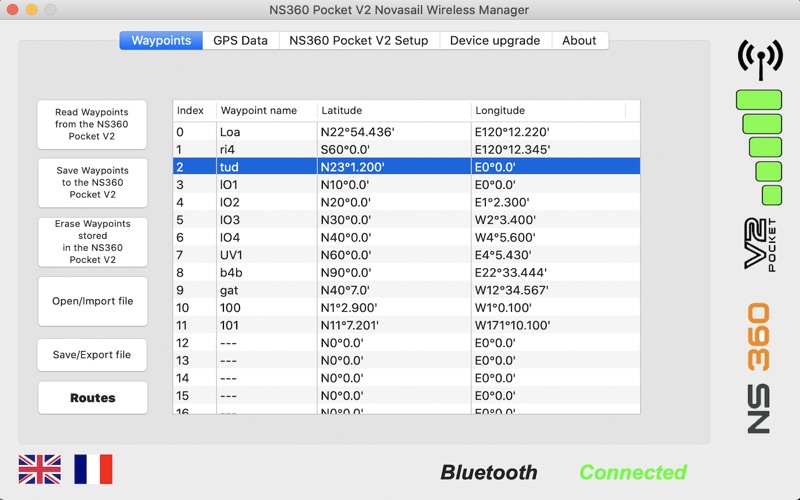The image size is (800, 500).
Task: Click latitude N40°7.0'
Action: pyautogui.click(x=345, y=290)
